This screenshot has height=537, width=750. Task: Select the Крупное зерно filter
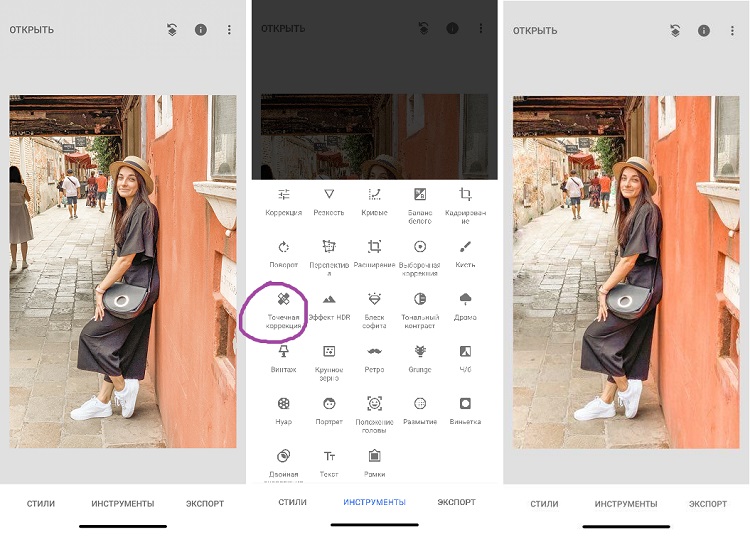(x=329, y=363)
